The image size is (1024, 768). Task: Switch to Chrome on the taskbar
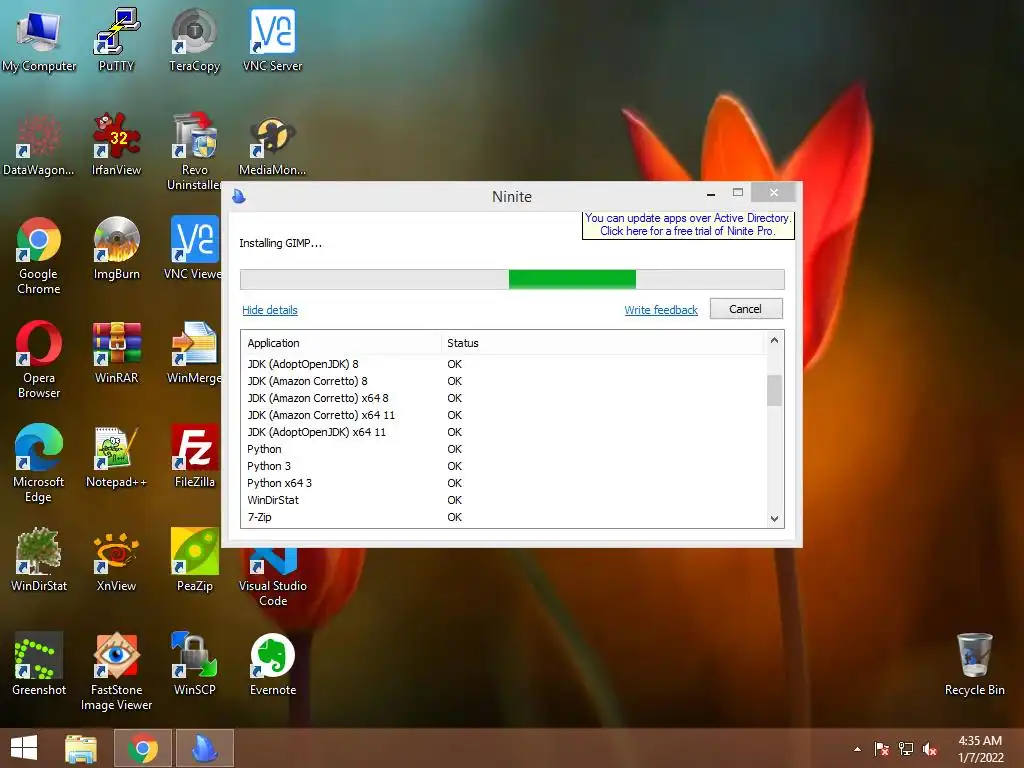point(142,748)
